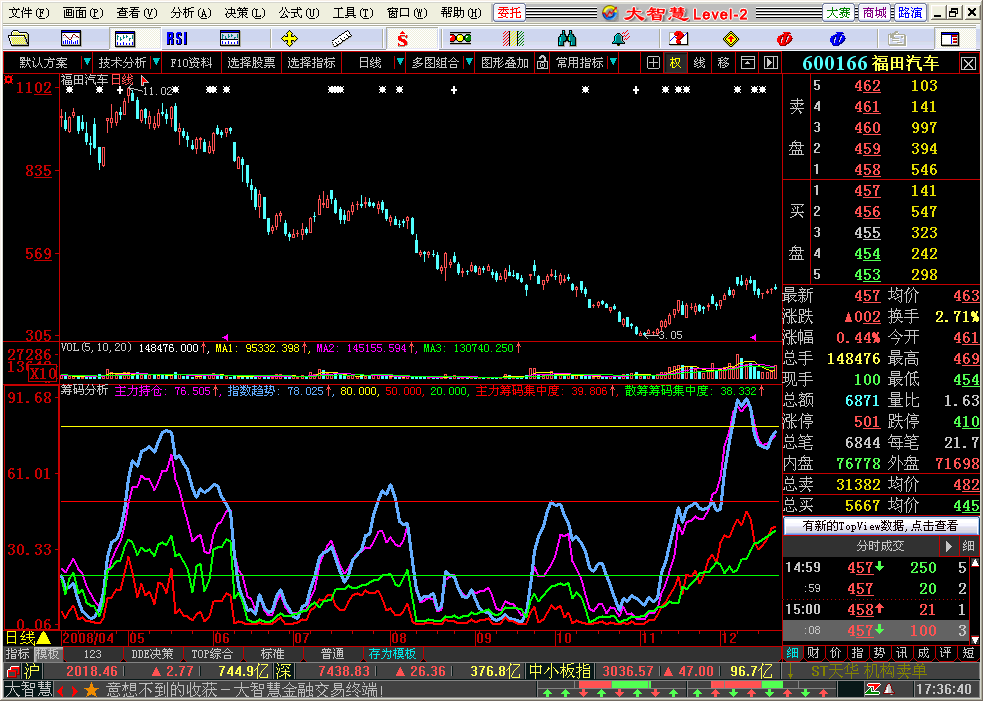Open the 文件 menu
Image resolution: width=983 pixels, height=701 pixels.
coord(28,13)
